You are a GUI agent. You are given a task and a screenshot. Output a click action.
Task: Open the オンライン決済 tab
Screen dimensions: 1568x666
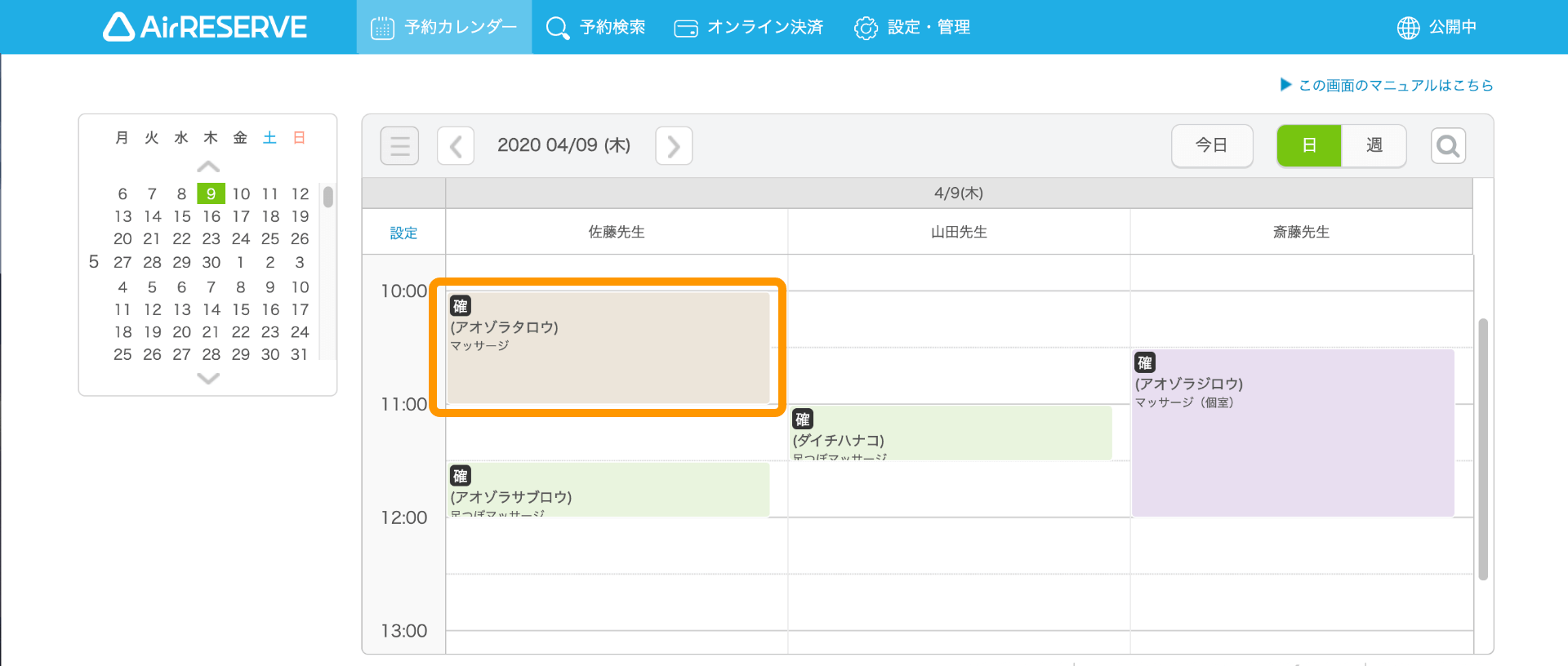coord(748,28)
